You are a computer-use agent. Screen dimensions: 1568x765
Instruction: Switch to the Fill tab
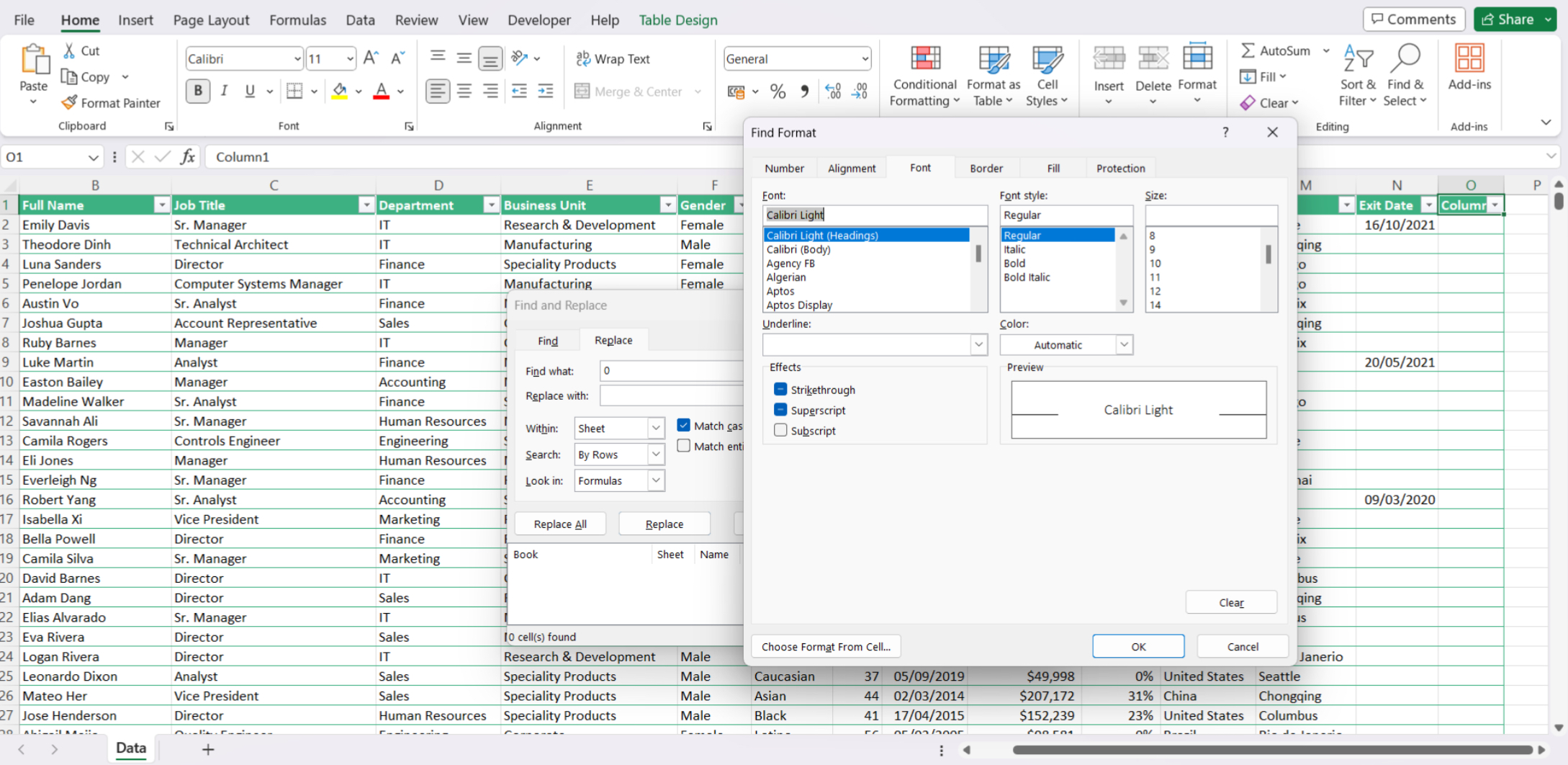point(1053,168)
